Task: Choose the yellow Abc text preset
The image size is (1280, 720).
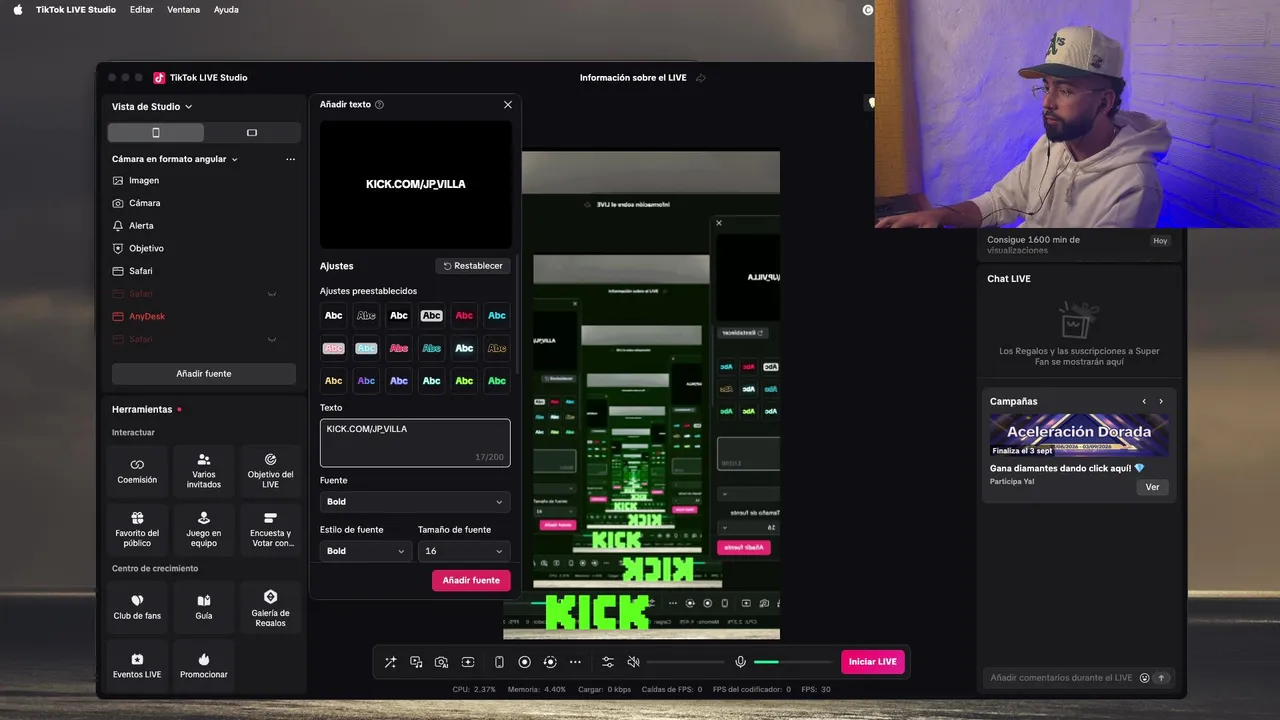Action: pos(334,381)
